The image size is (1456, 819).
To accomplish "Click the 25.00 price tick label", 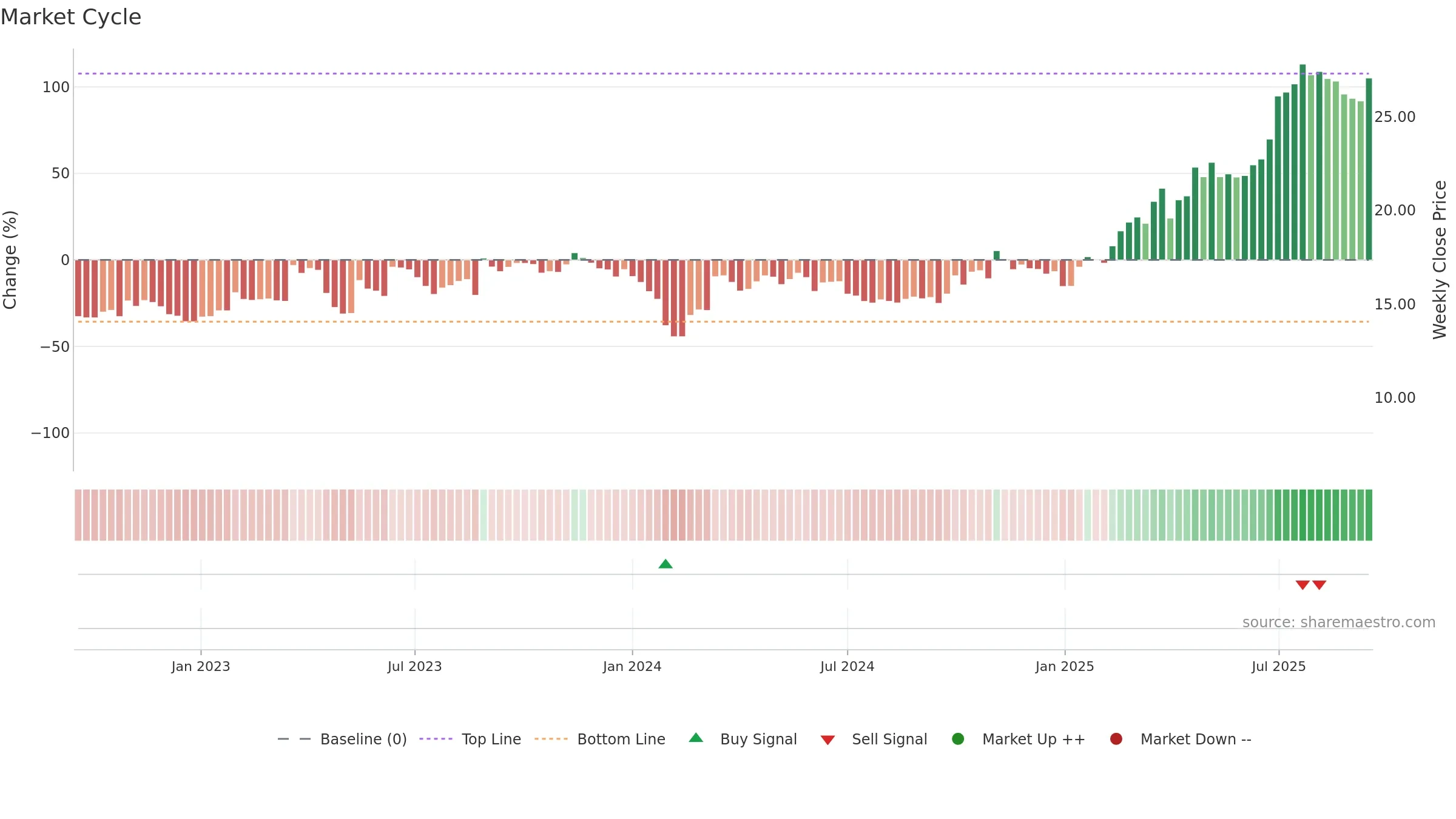I will pos(1395,117).
